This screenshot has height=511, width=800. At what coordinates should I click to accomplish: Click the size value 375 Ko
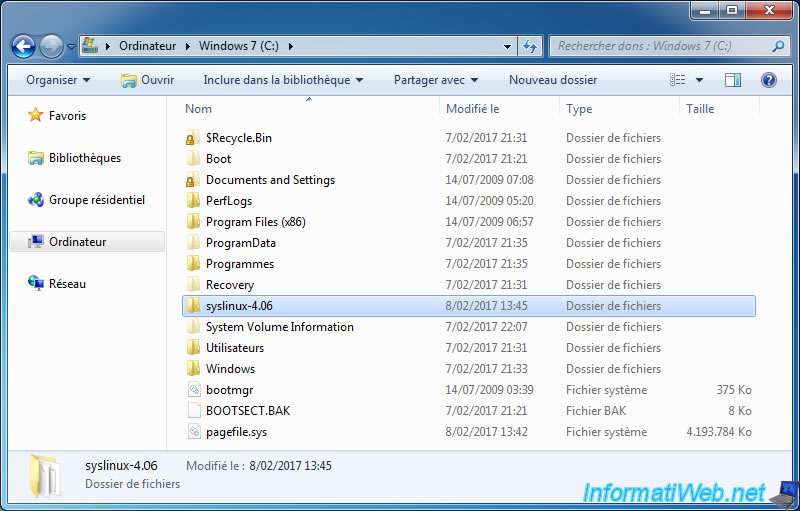pos(734,390)
